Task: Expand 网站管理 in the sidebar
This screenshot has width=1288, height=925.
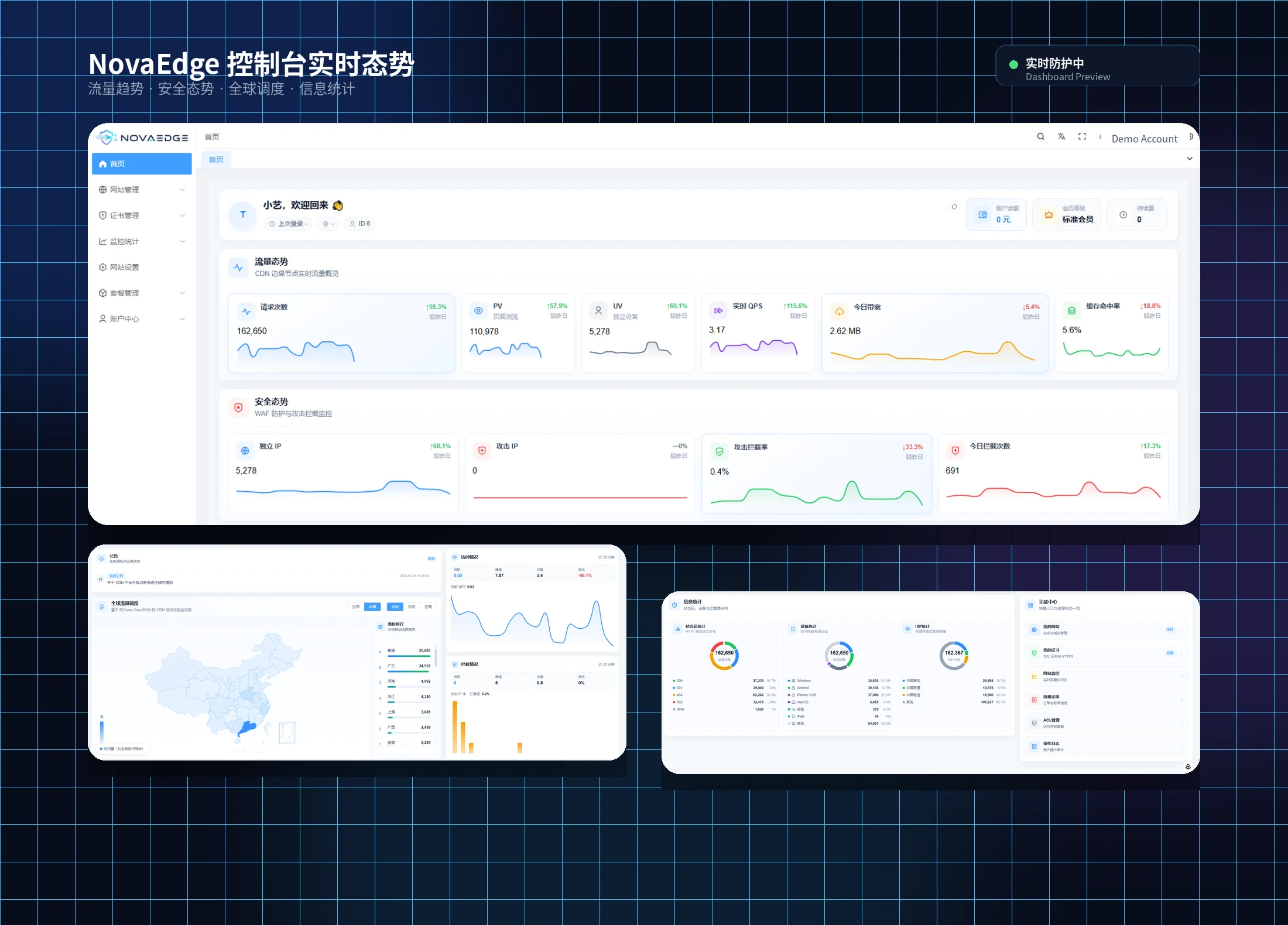Action: pyautogui.click(x=142, y=190)
